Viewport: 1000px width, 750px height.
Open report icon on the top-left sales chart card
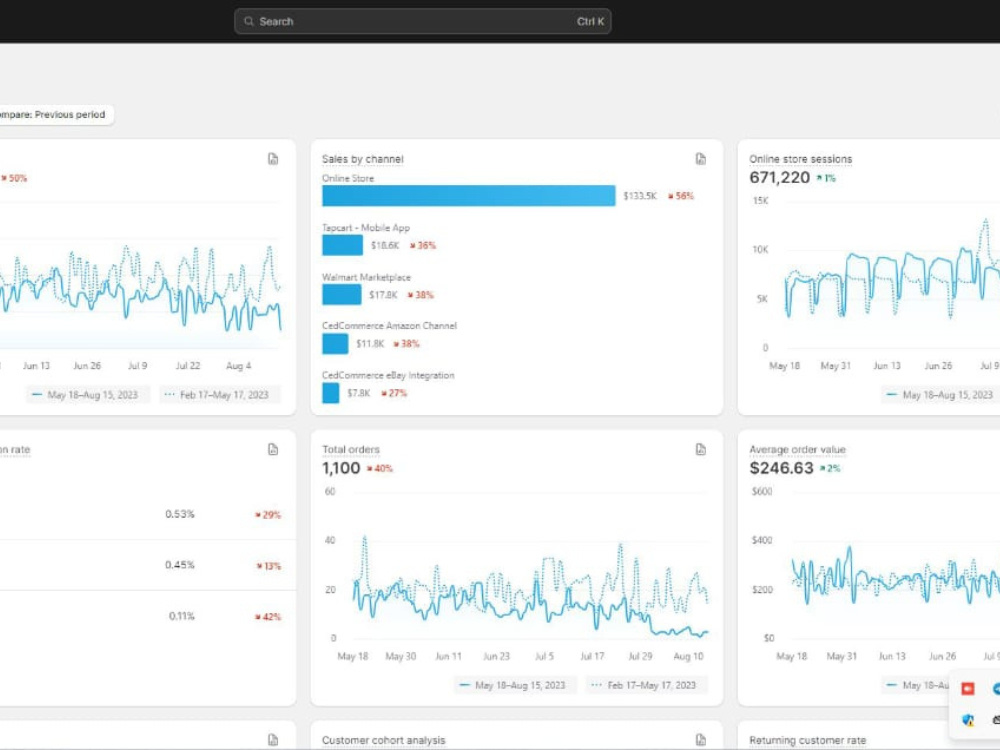click(273, 159)
